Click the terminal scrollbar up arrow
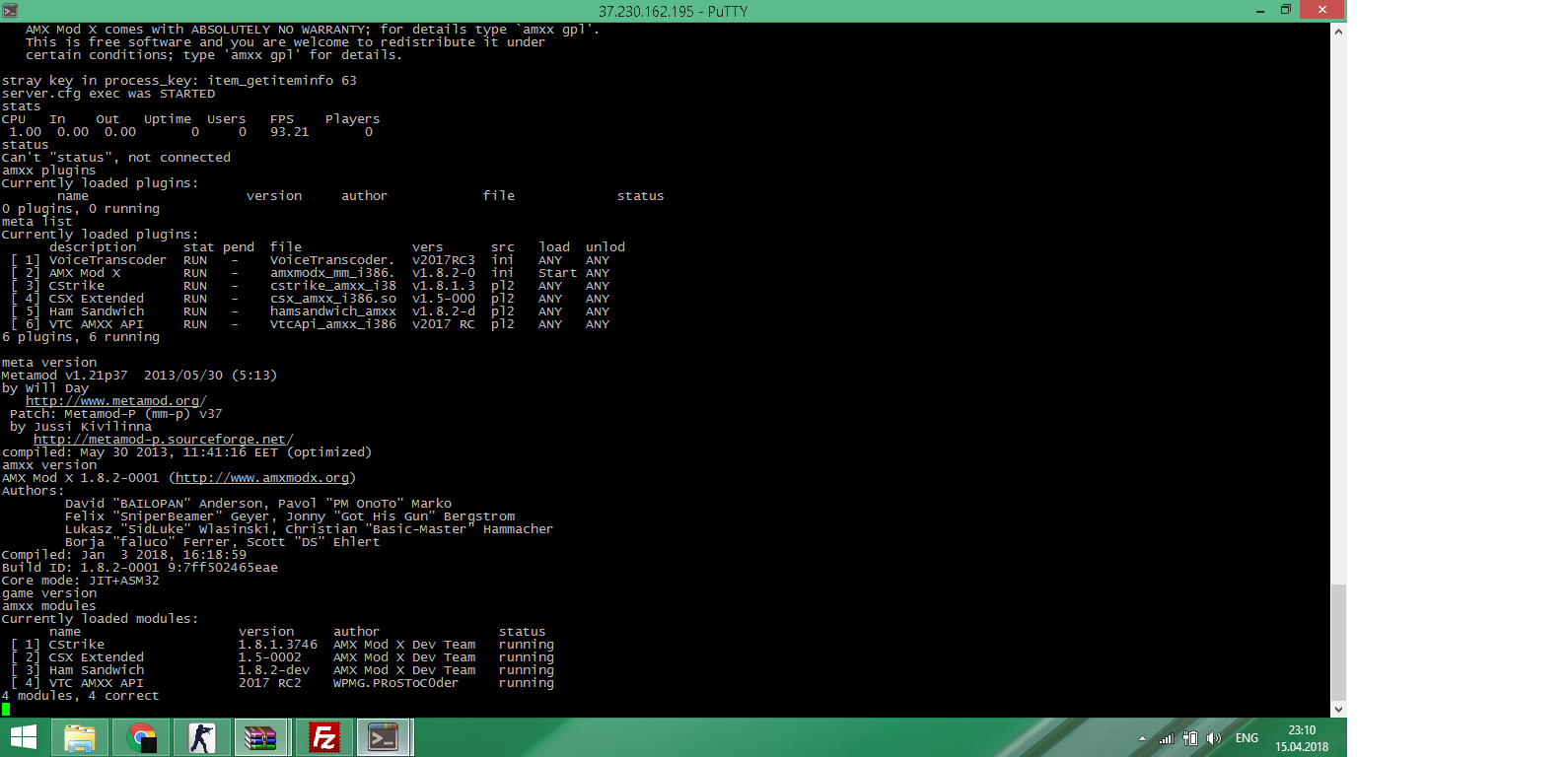 (1338, 32)
